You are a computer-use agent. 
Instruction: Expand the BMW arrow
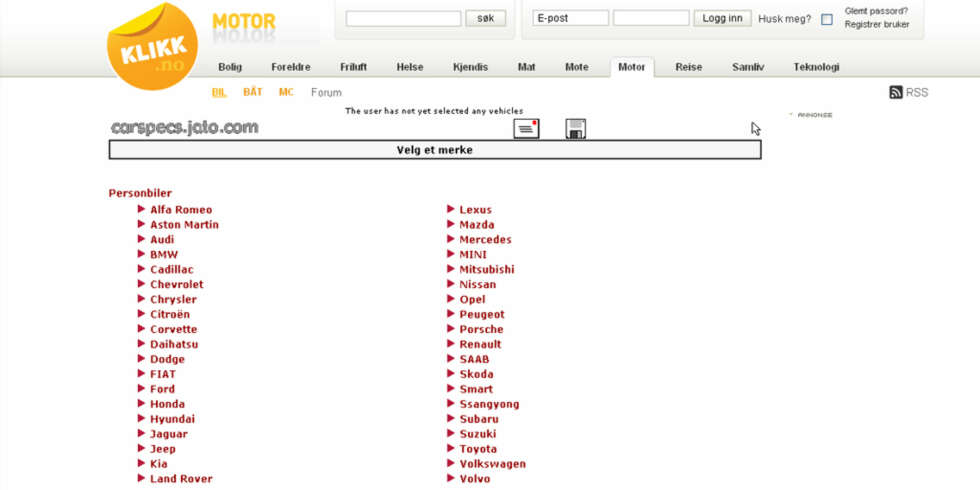142,254
